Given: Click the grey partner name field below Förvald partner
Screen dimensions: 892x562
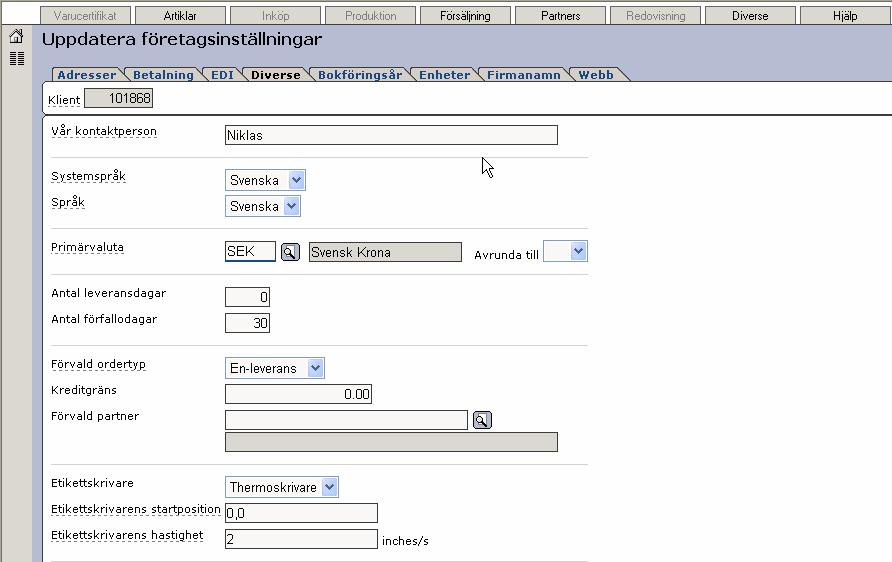Looking at the screenshot, I should coord(391,442).
